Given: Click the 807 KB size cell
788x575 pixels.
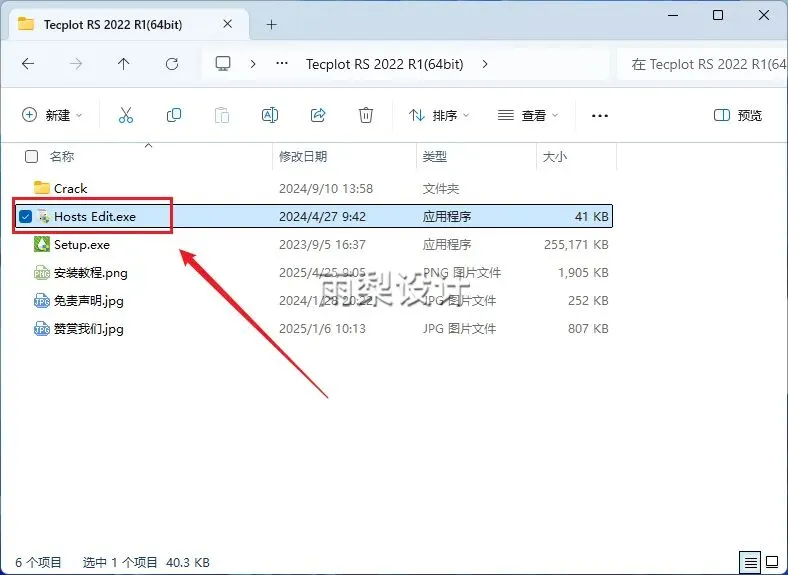Looking at the screenshot, I should pos(588,329).
